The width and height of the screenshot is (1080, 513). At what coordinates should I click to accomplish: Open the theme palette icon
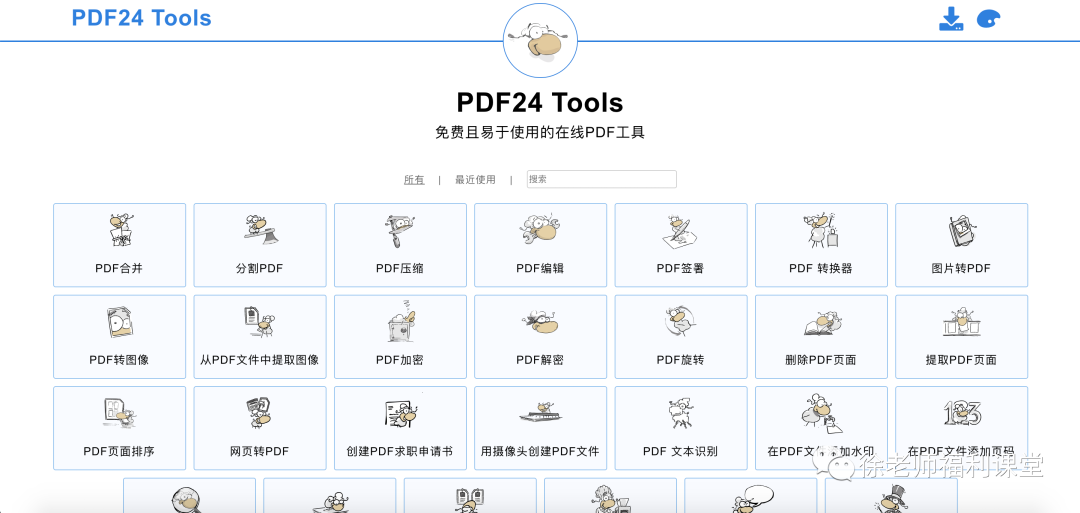(x=988, y=19)
